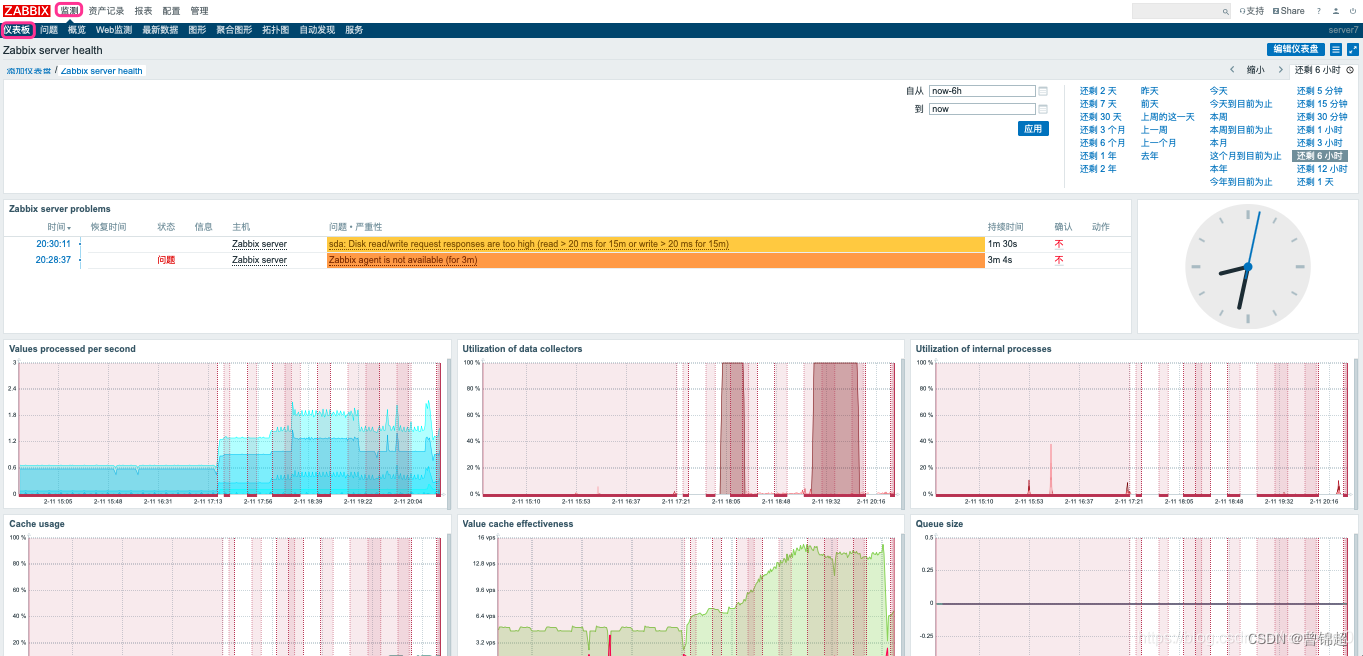This screenshot has height=656, width=1363.
Task: Select the Web监测 submenu tab
Action: pyautogui.click(x=114, y=31)
